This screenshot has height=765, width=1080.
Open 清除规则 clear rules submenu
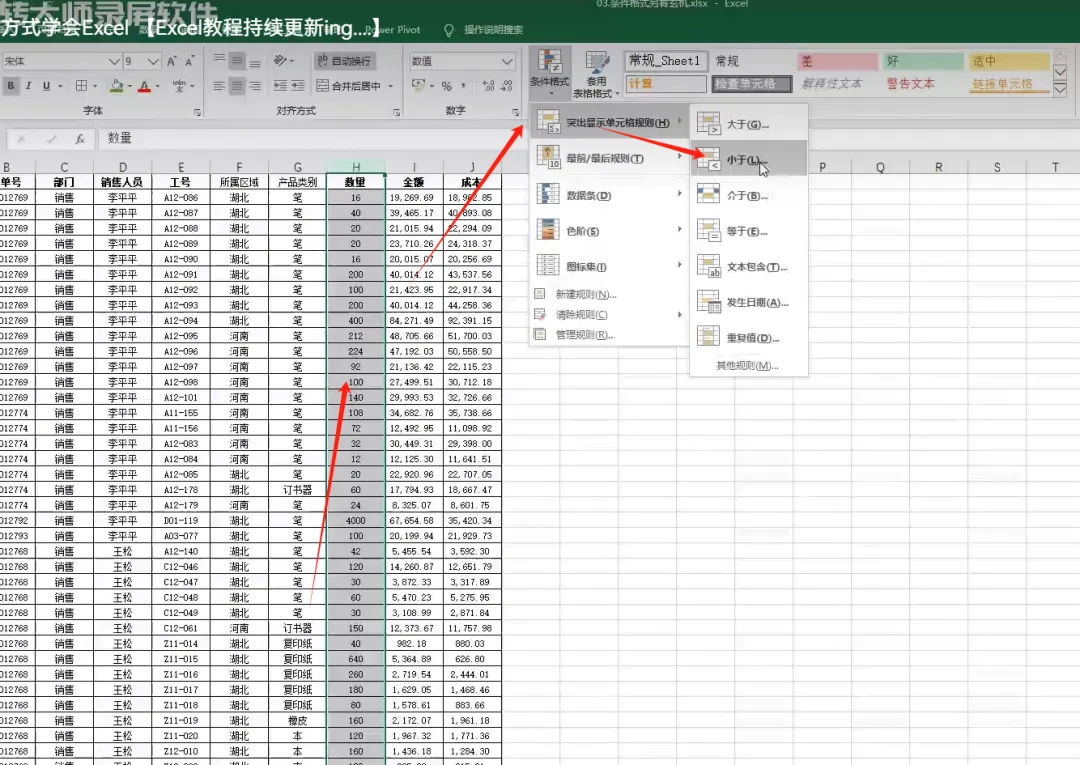click(x=609, y=315)
